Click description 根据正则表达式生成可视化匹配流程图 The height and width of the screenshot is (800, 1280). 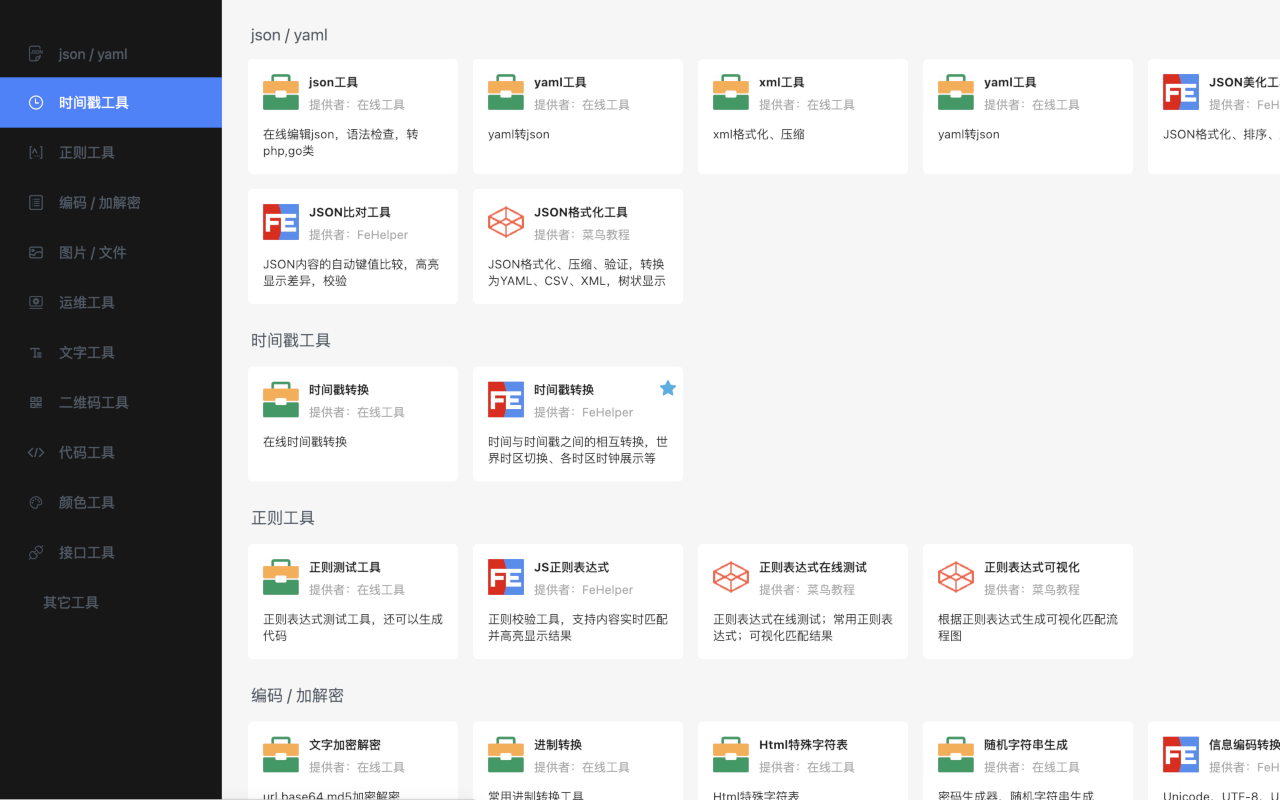(1028, 627)
